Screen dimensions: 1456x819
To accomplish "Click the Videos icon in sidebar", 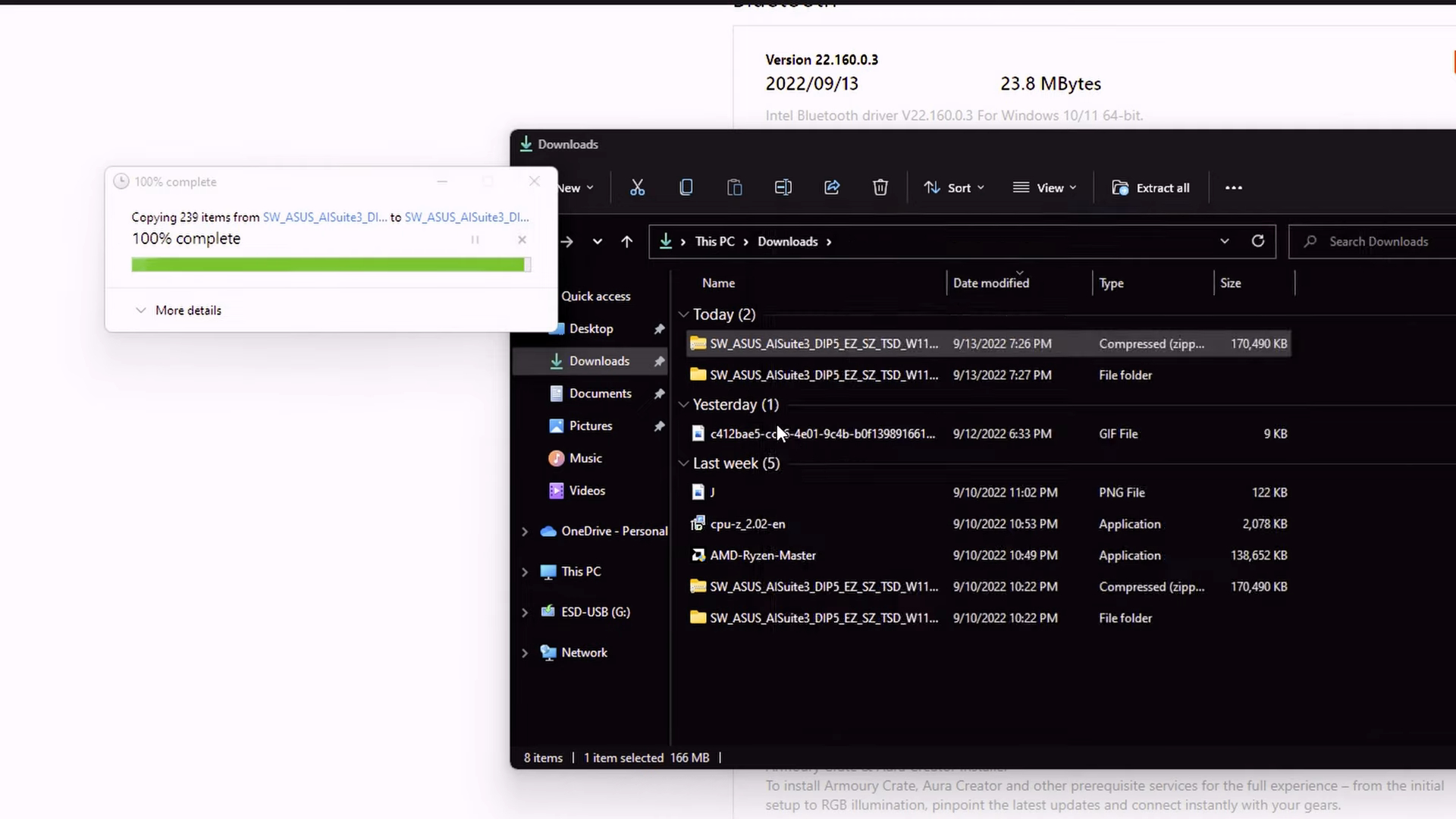I will pos(557,491).
